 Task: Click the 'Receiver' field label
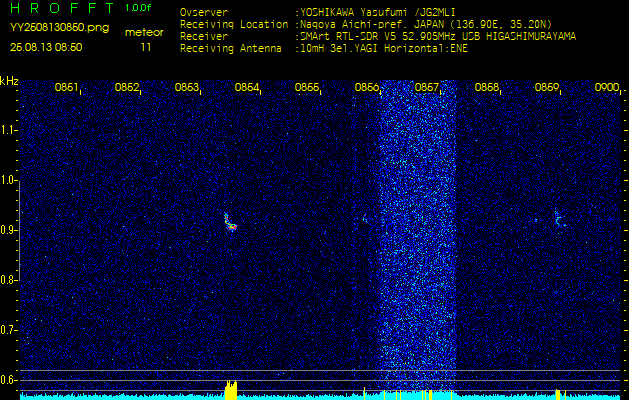204,37
